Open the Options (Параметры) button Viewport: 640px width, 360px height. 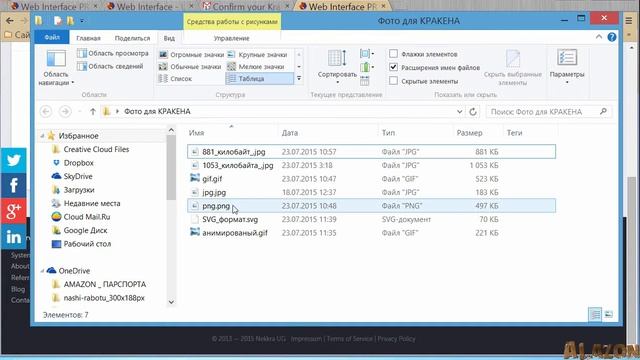567,67
